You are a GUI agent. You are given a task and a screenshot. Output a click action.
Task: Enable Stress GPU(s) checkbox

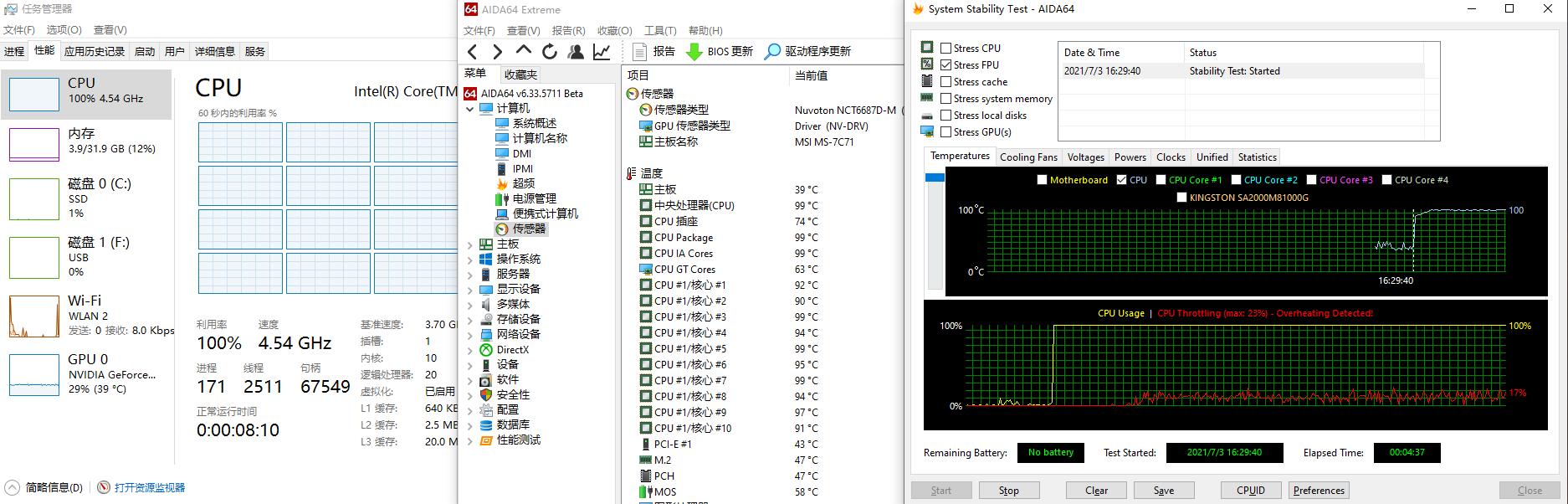pos(946,132)
